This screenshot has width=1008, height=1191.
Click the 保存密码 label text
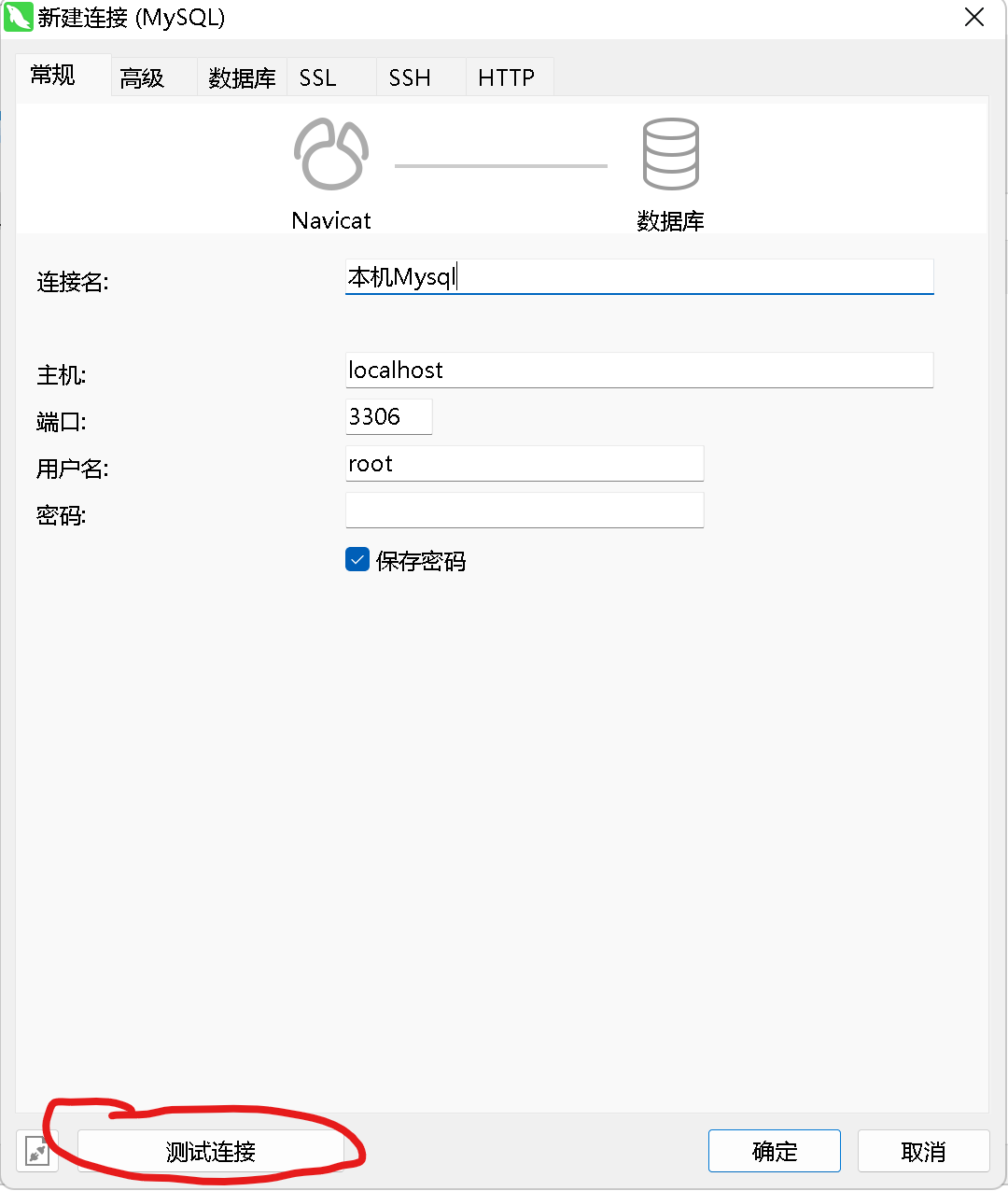tap(421, 561)
